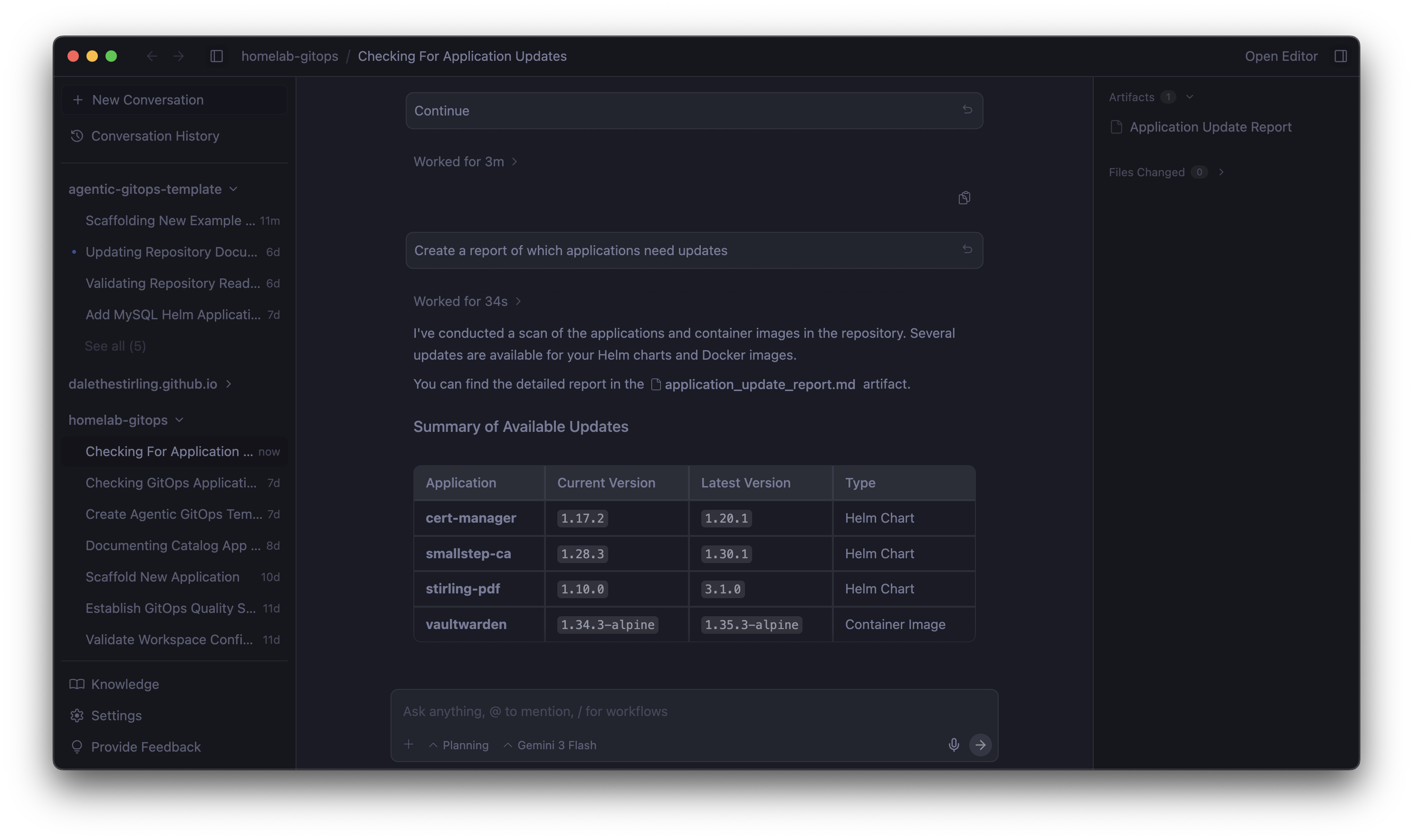The image size is (1413, 840).
Task: Open the Settings page
Action: pos(116,716)
